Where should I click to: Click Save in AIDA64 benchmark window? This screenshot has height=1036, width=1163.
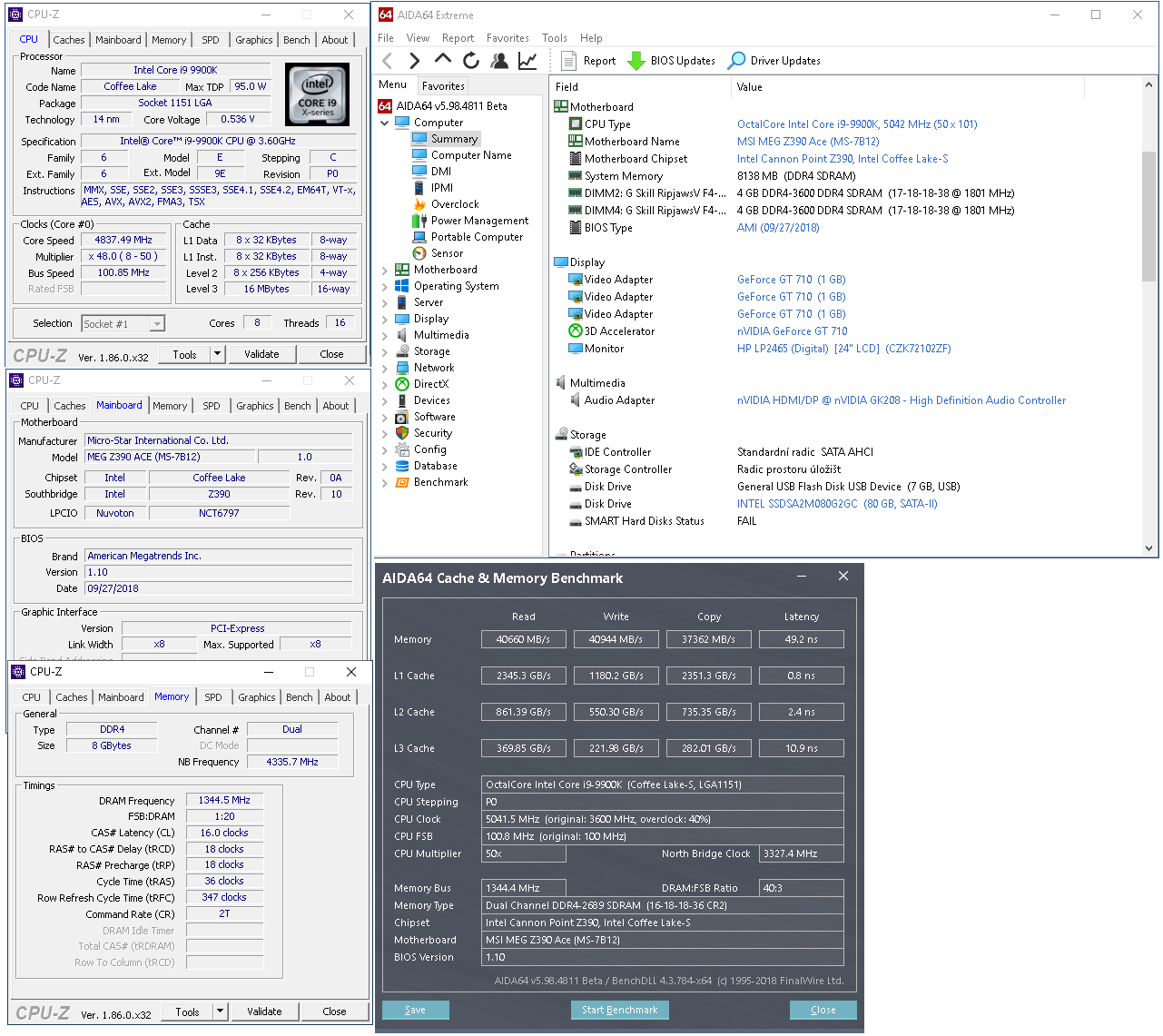point(415,1010)
